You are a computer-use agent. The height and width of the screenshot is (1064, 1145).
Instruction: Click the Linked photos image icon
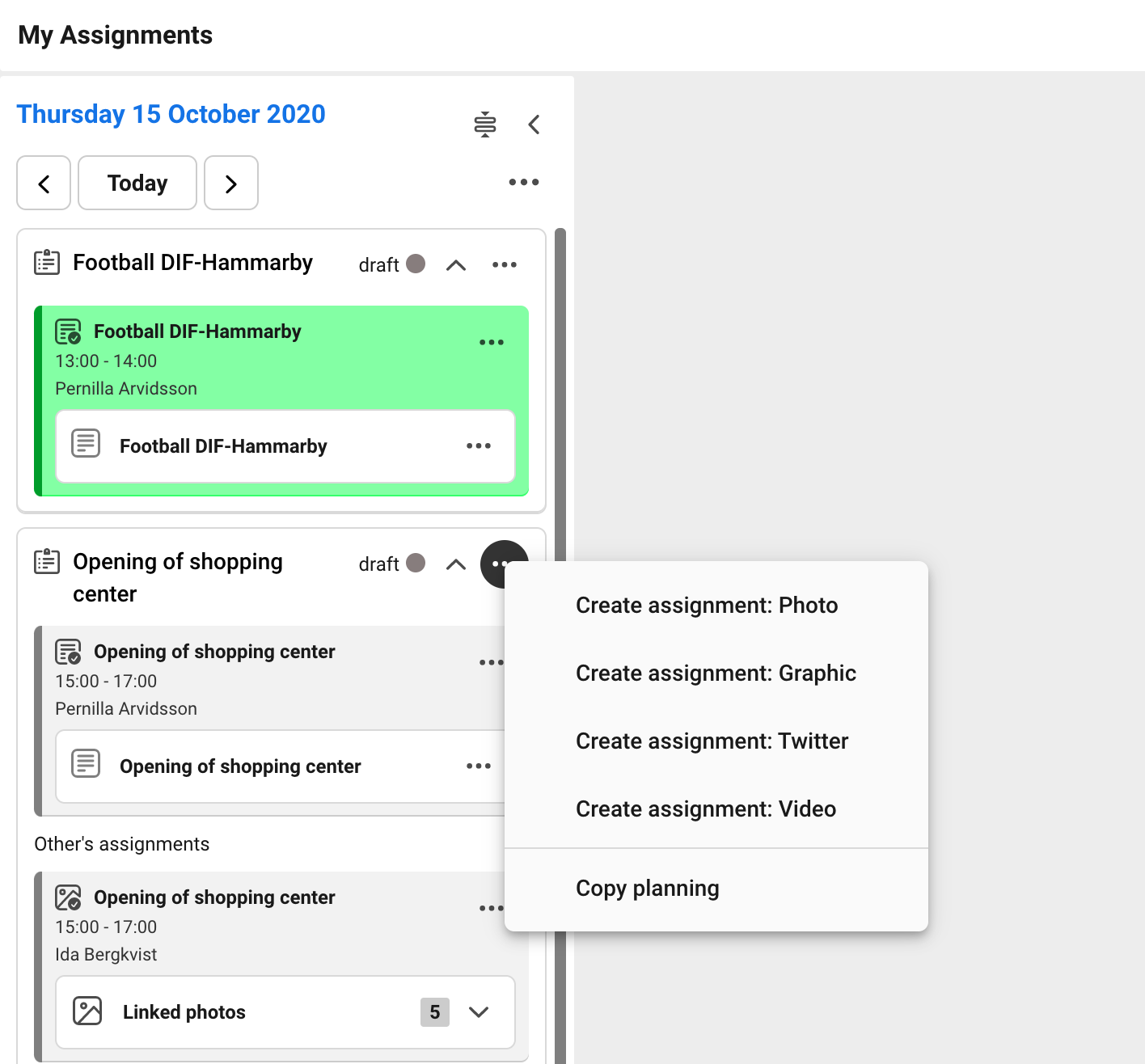coord(87,1011)
